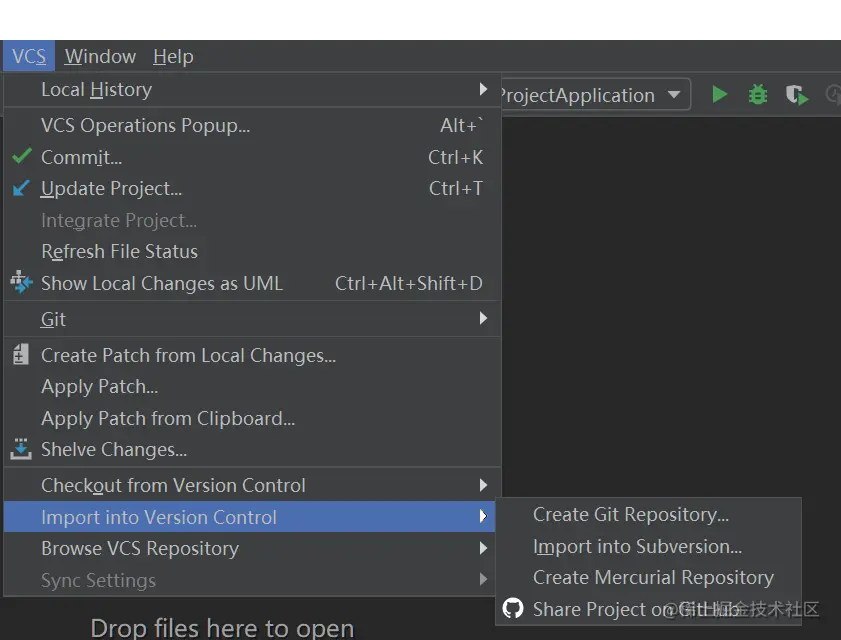This screenshot has width=841, height=640.
Task: Click the 'Drop files here to open' text
Action: click(x=222, y=628)
